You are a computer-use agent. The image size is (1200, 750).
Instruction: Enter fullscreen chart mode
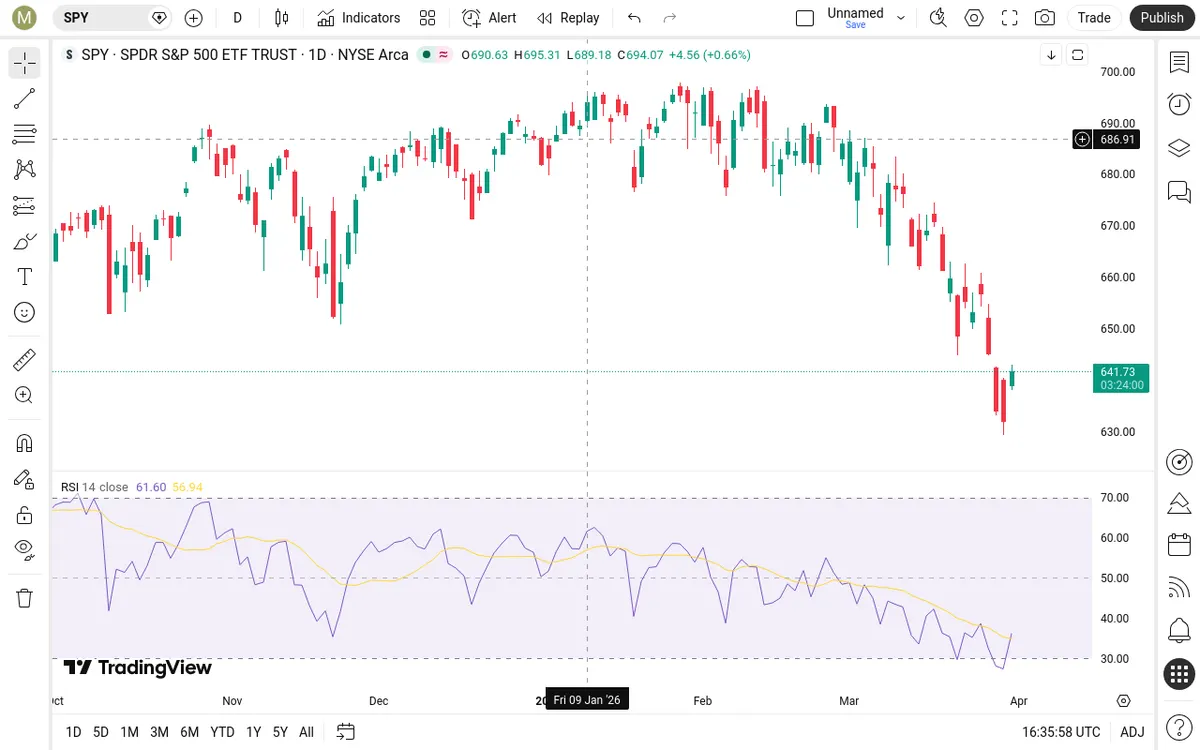coord(1010,18)
